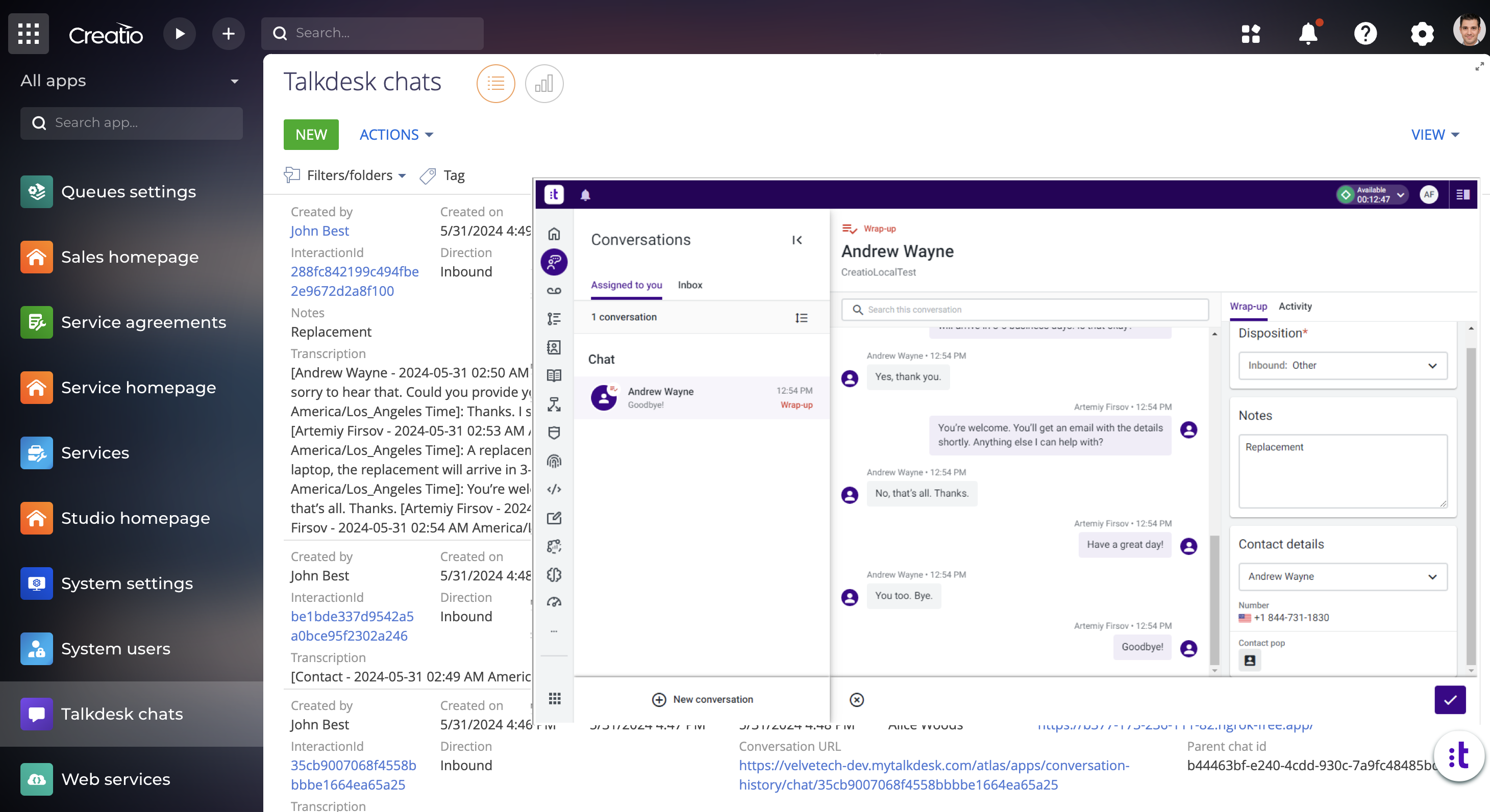Expand the page with fullscreen arrows icon

(1480, 66)
